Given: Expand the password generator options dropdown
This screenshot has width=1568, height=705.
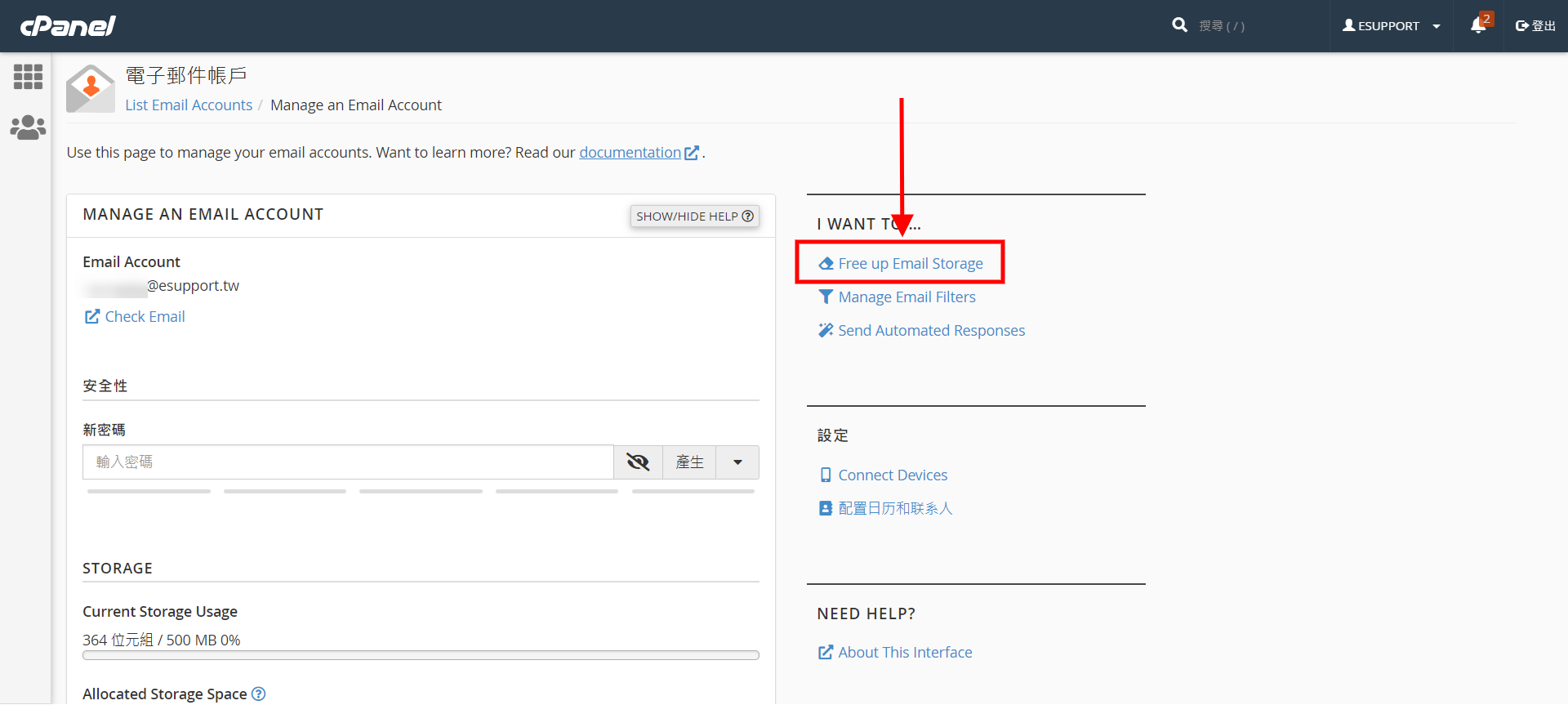Looking at the screenshot, I should point(737,462).
